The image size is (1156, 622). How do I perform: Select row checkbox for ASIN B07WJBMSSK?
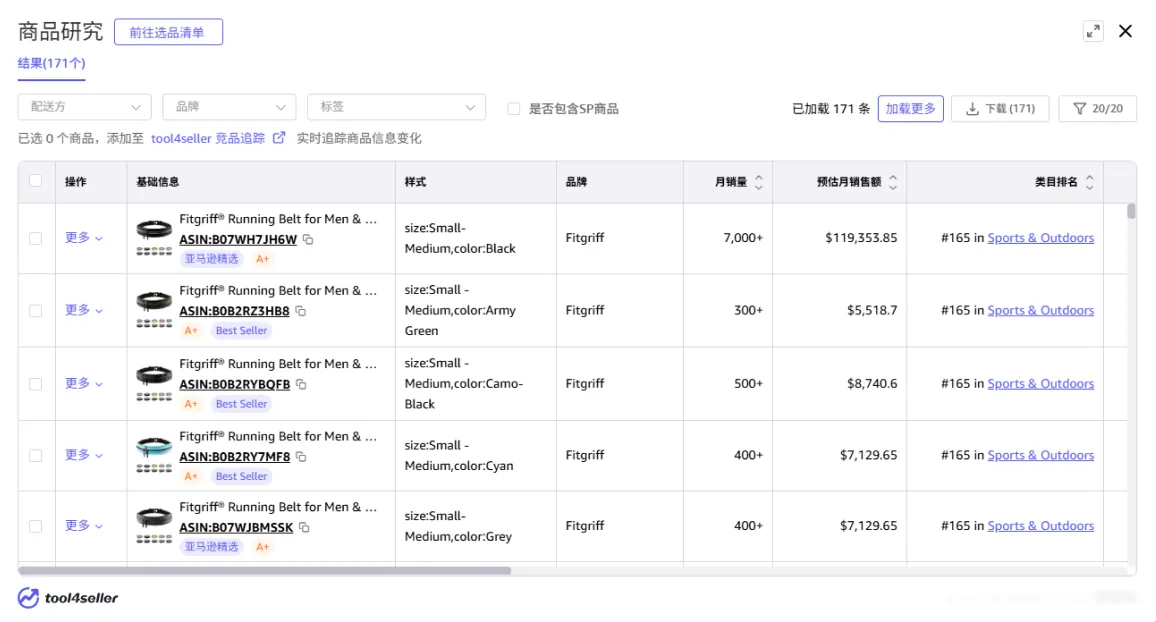[35, 526]
